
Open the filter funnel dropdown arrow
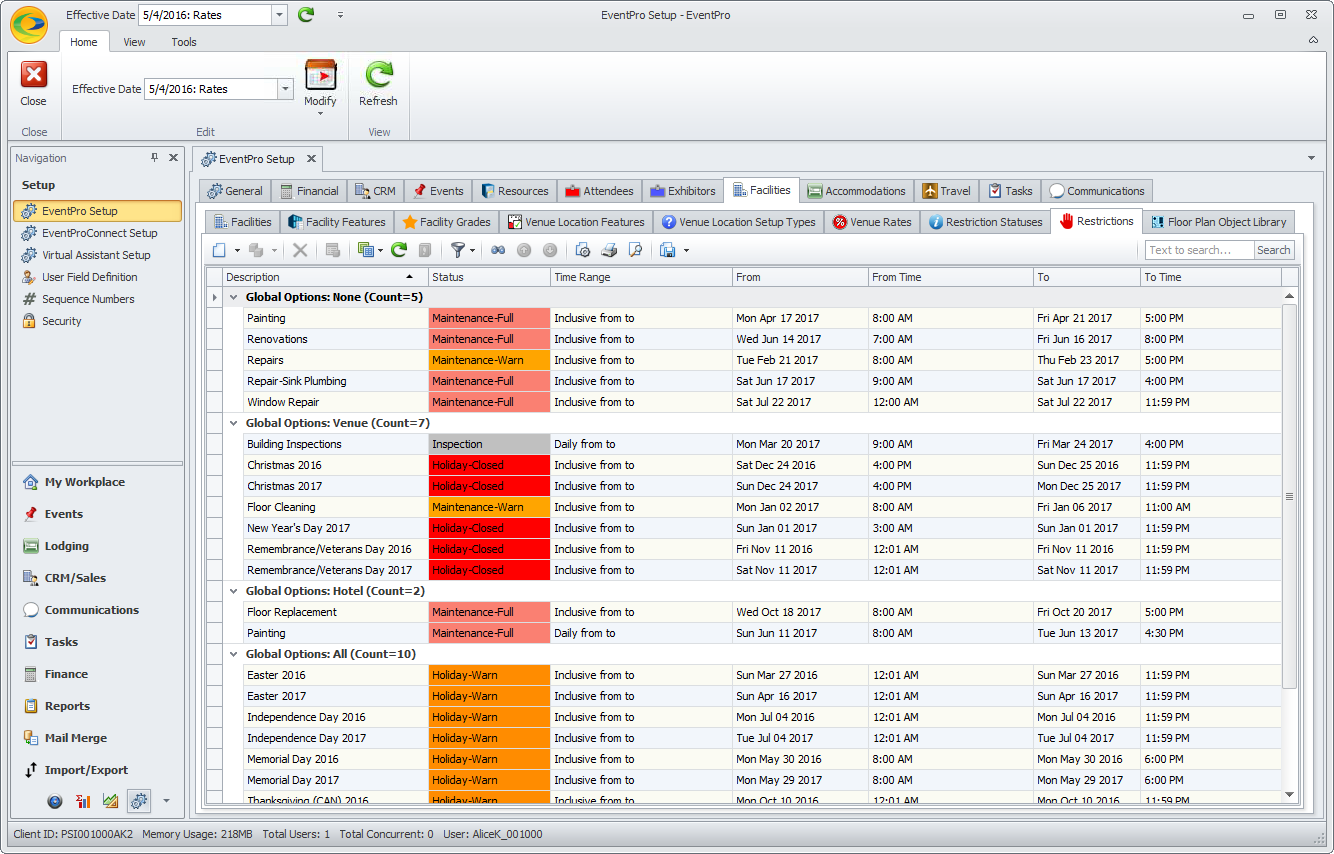472,250
